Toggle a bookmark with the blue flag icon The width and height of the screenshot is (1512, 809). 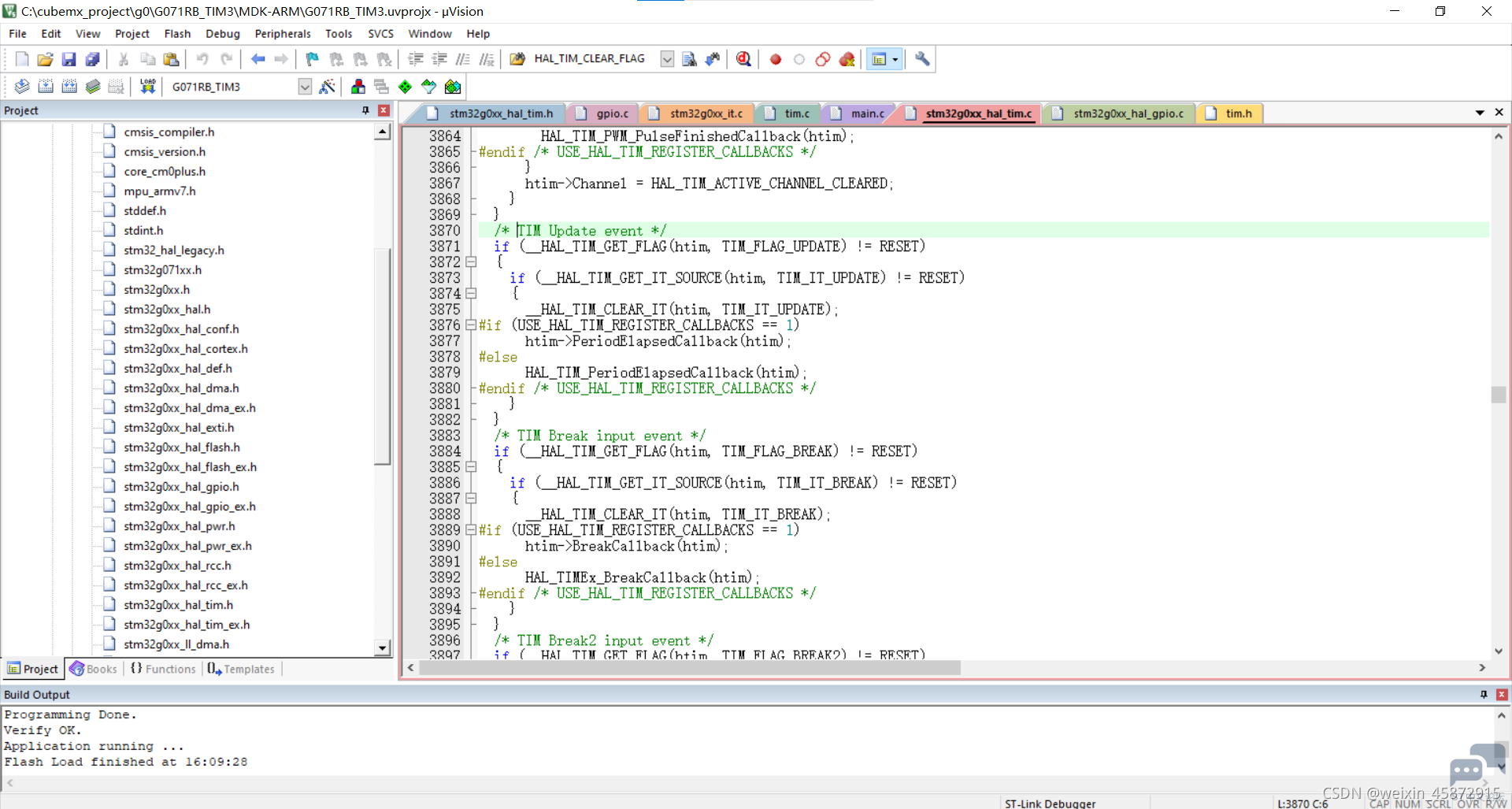tap(313, 59)
